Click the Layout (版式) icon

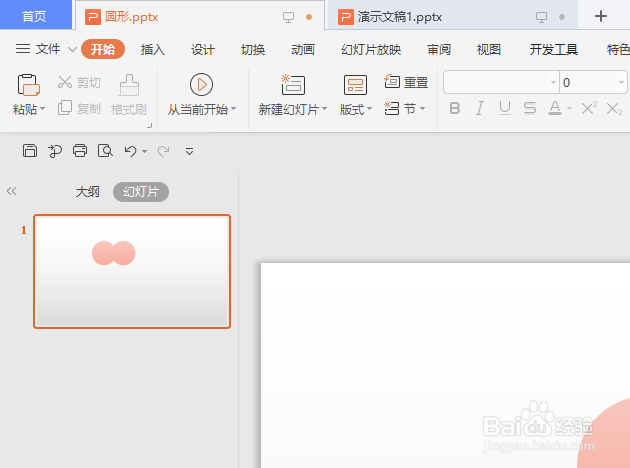point(355,85)
